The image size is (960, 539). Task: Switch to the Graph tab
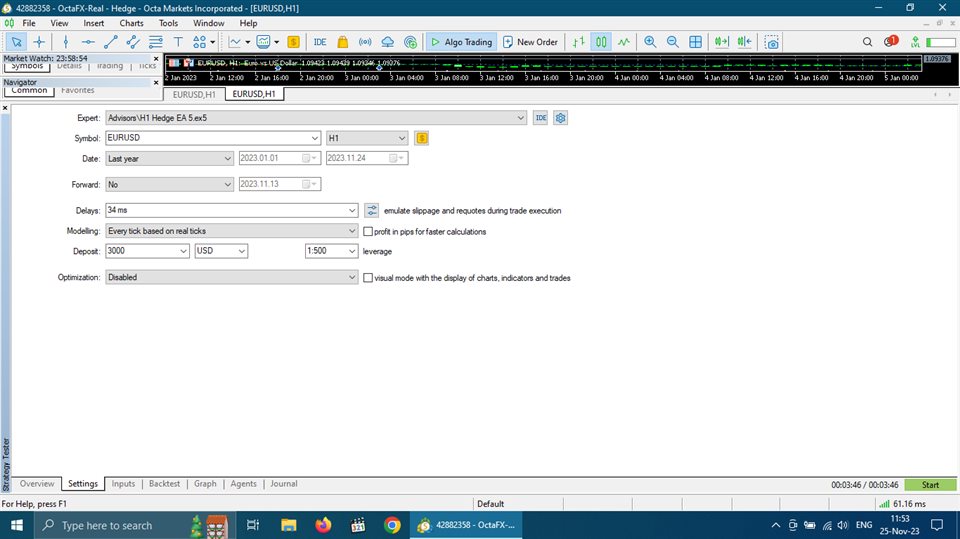click(x=205, y=484)
